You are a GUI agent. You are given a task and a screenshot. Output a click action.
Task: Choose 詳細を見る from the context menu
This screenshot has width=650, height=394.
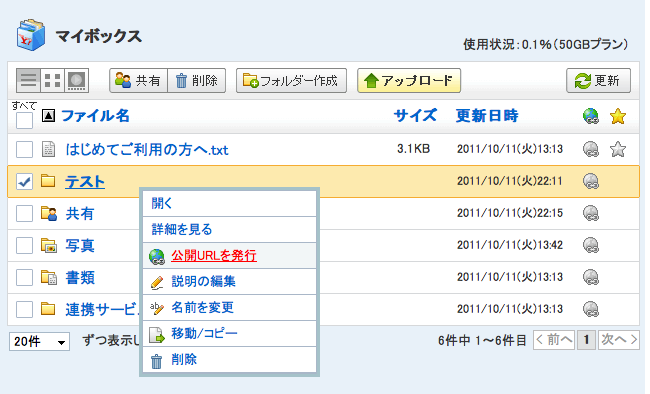pos(229,229)
